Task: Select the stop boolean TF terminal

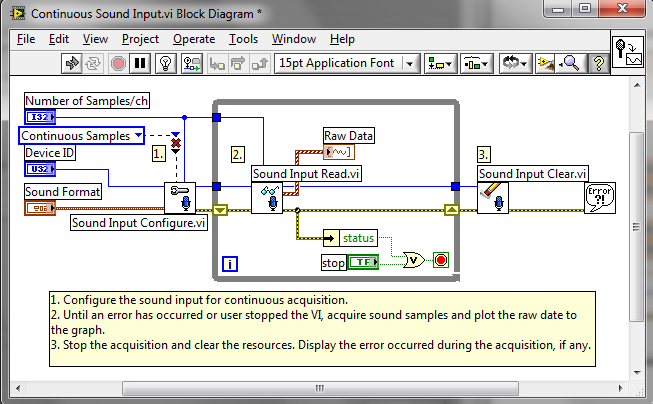Action: tap(362, 262)
